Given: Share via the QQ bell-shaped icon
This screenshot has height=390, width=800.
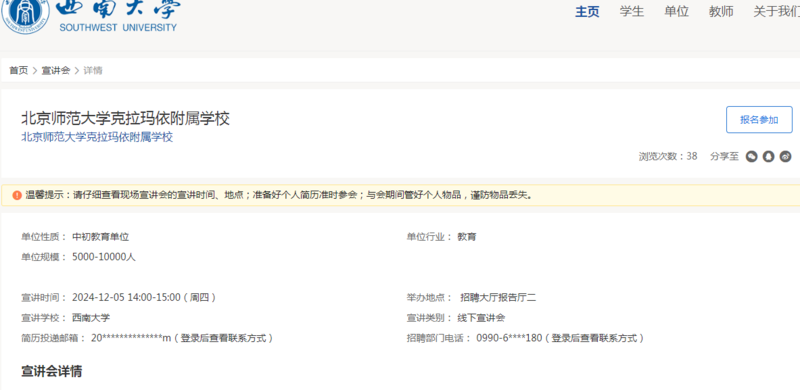Looking at the screenshot, I should coord(768,157).
